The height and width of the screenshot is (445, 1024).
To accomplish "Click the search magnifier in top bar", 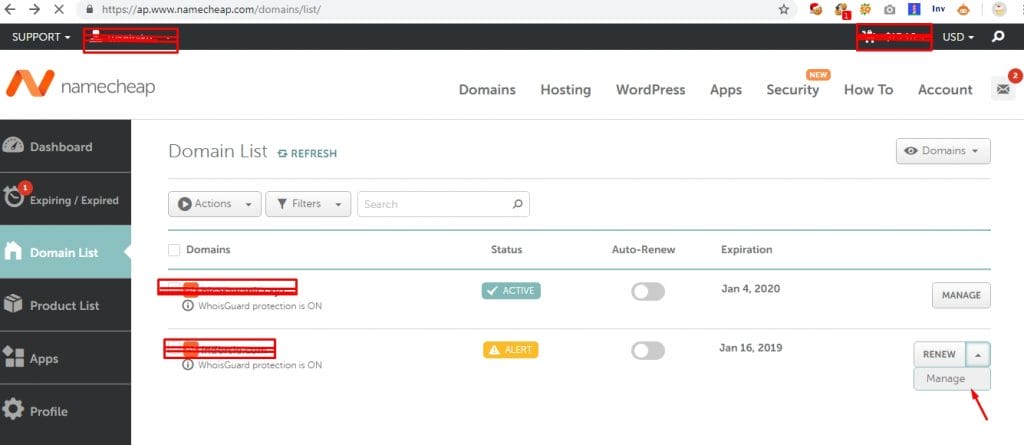I will pyautogui.click(x=997, y=37).
